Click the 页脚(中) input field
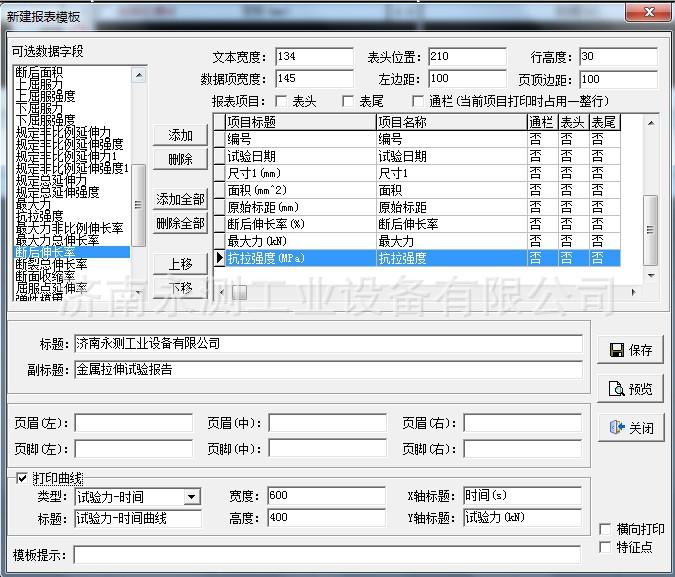 328,449
